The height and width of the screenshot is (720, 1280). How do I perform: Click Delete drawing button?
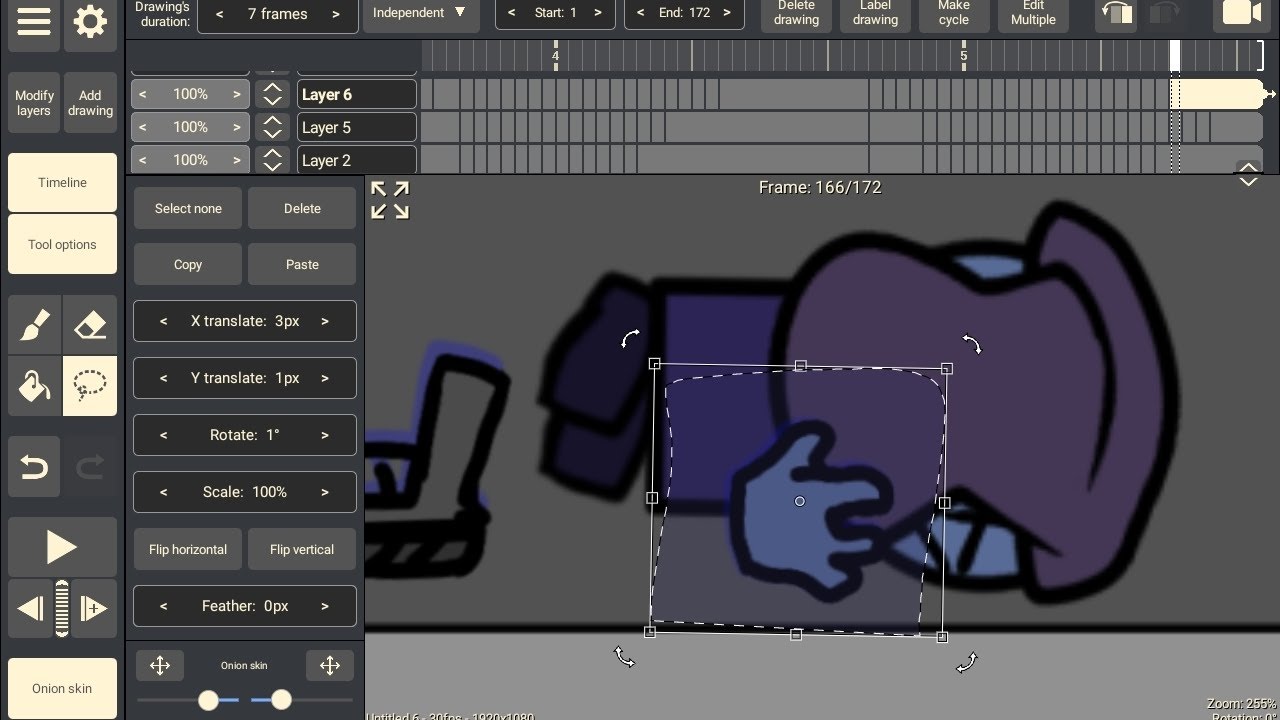tap(796, 13)
